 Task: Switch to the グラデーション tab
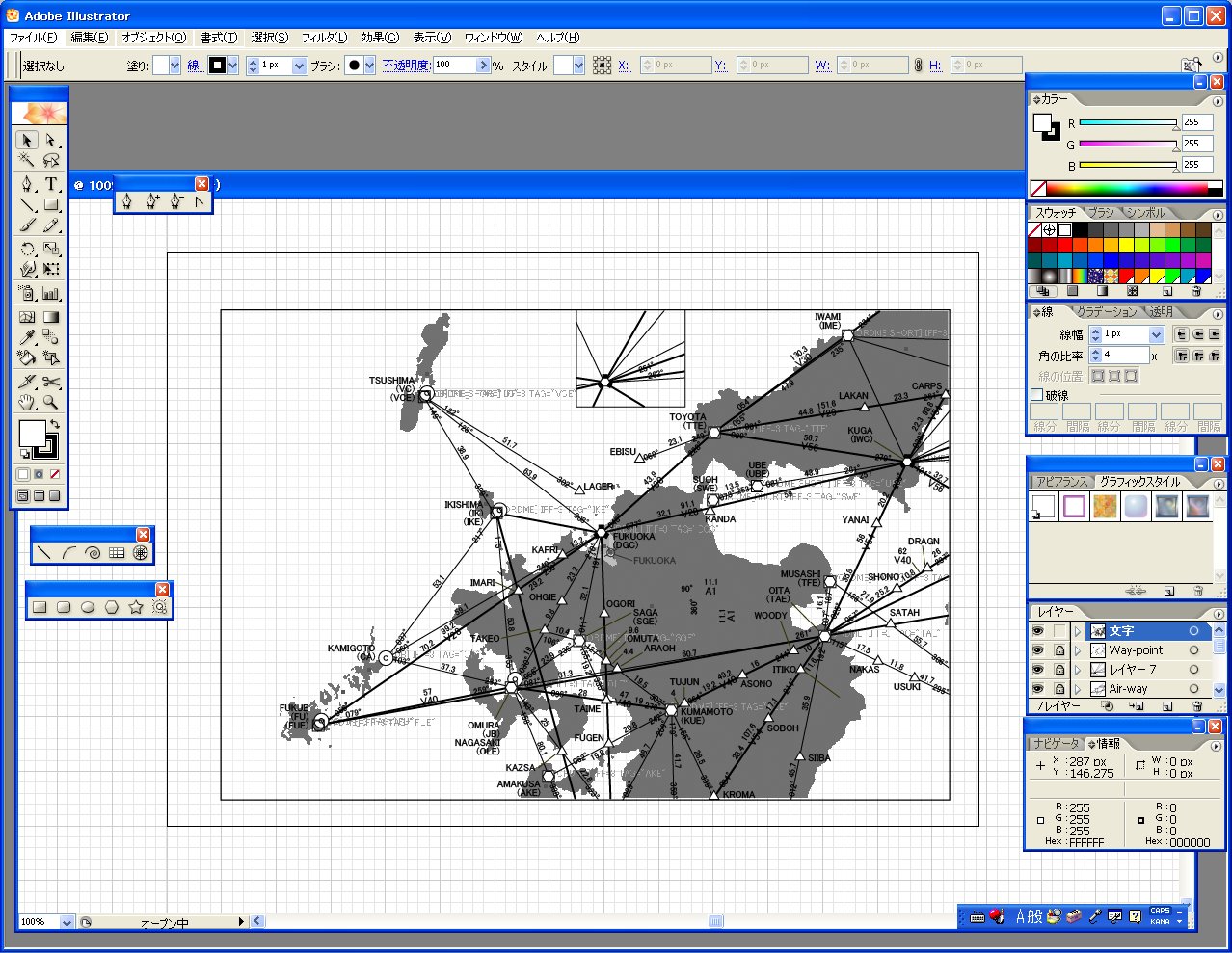1107,312
